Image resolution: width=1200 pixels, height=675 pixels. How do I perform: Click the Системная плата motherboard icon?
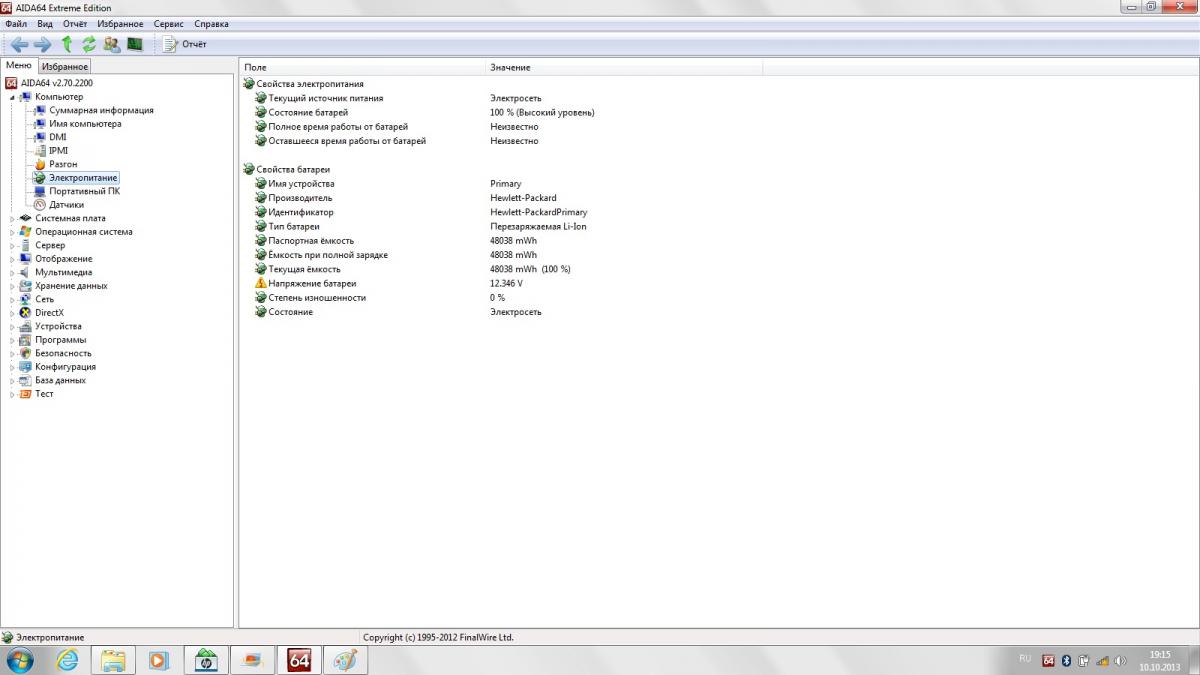[26, 218]
